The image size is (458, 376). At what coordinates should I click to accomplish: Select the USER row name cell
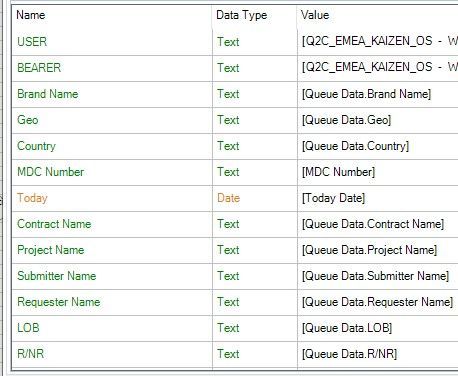coord(112,42)
